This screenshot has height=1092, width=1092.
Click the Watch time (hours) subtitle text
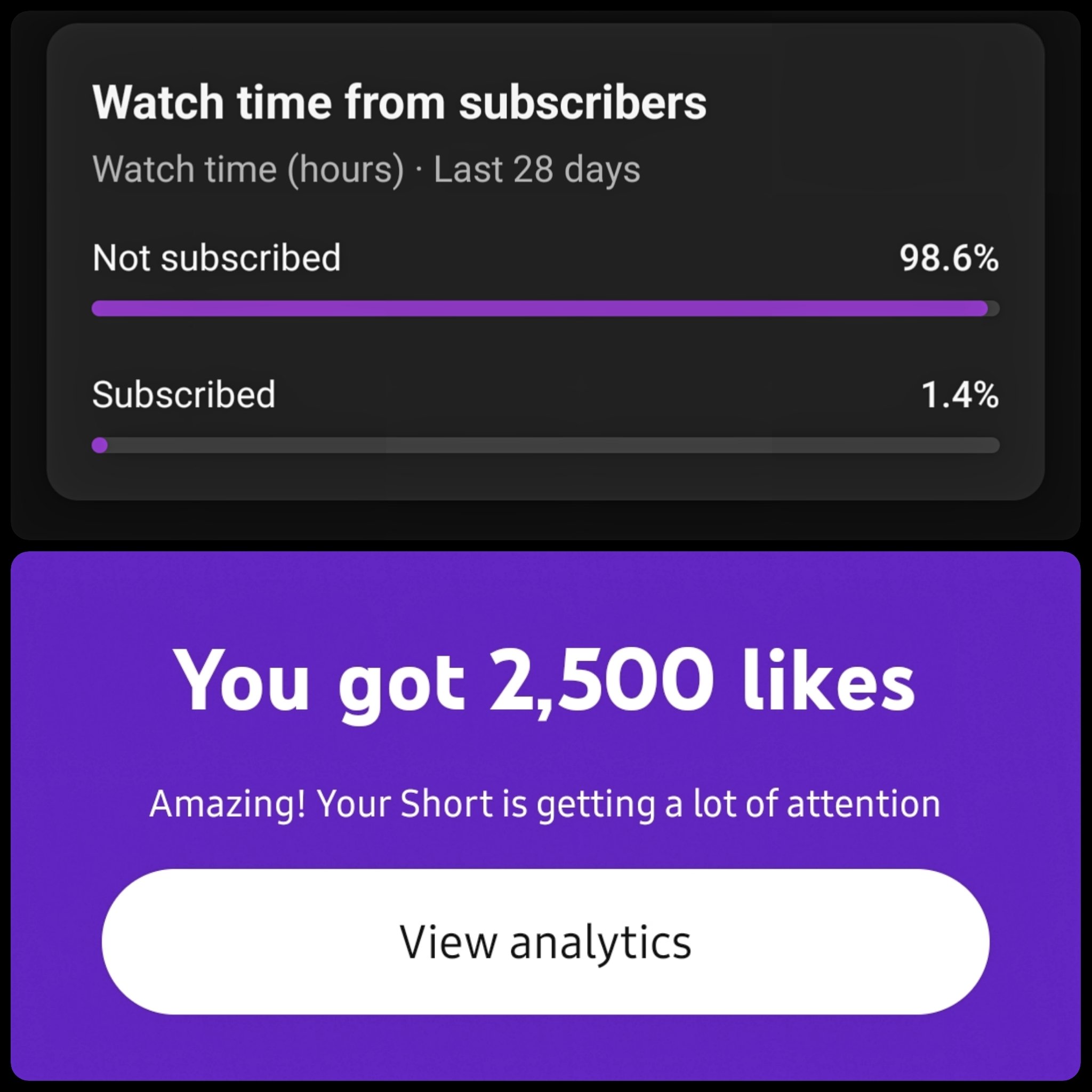click(x=248, y=169)
